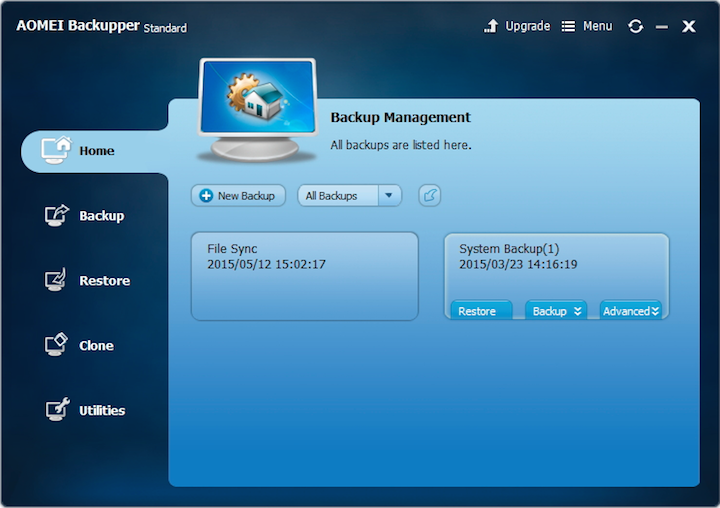Screen dimensions: 720x508
Task: Click the Restore sidebar icon
Action: [56, 280]
